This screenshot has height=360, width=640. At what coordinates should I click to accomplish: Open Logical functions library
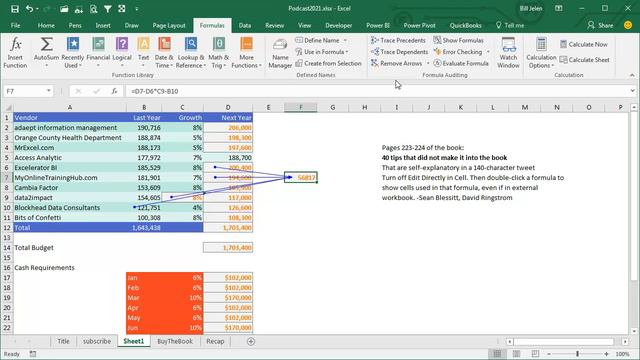pyautogui.click(x=122, y=52)
